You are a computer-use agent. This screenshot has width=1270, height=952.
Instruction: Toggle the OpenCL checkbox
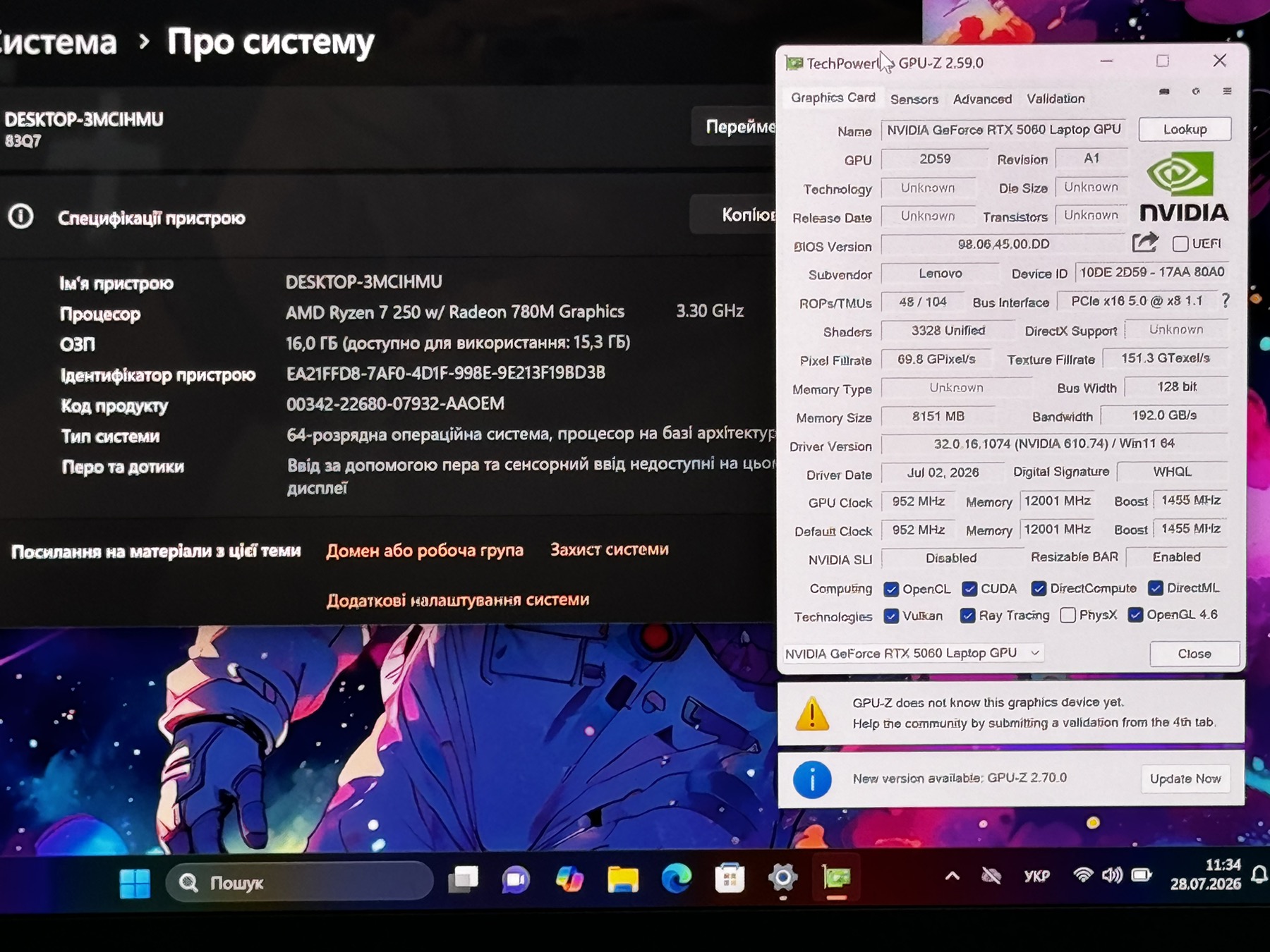[891, 589]
